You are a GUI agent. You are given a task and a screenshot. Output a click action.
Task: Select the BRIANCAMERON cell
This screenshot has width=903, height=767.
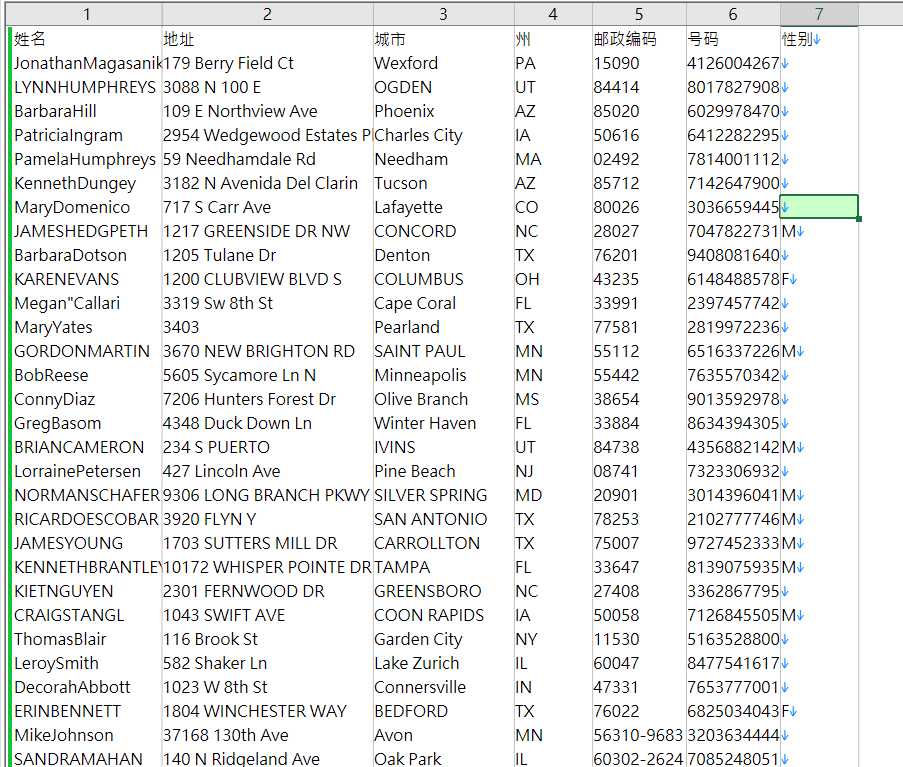[86, 447]
